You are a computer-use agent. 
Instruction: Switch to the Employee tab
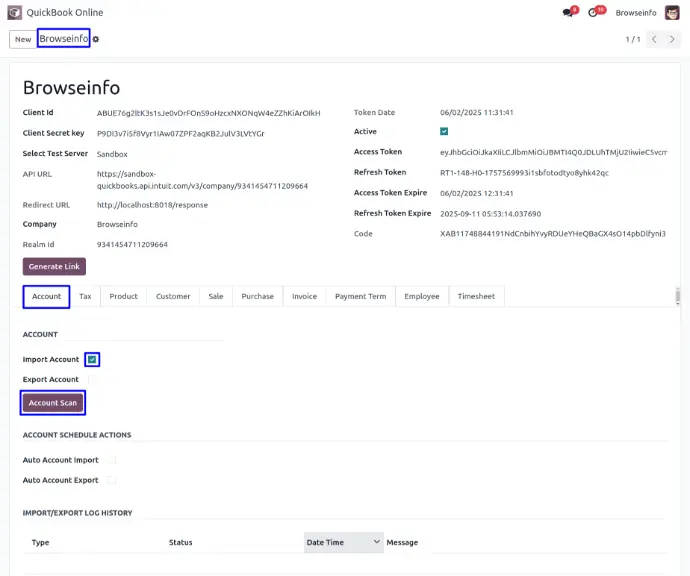point(422,297)
